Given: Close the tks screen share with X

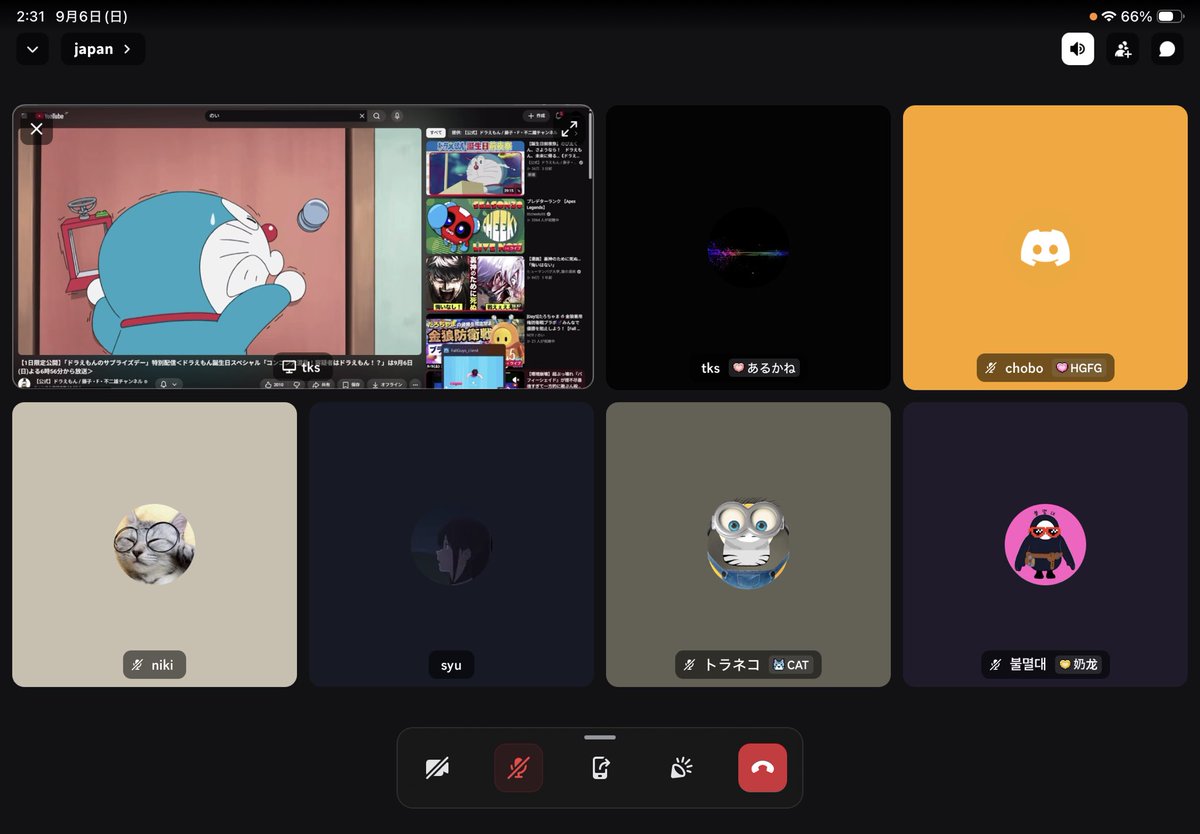Looking at the screenshot, I should coord(36,129).
